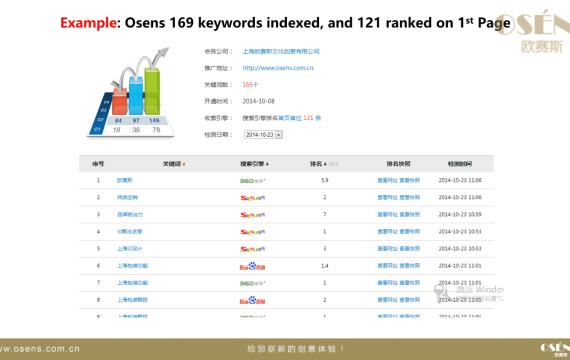Click rank value 1,4 in row 6
This screenshot has height=360, width=570.
325,266
